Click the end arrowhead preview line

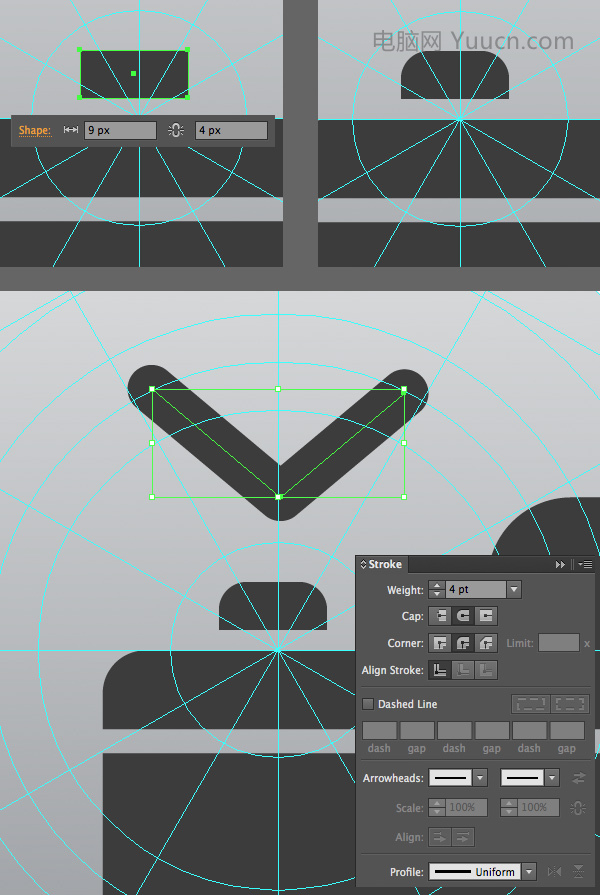(x=522, y=777)
